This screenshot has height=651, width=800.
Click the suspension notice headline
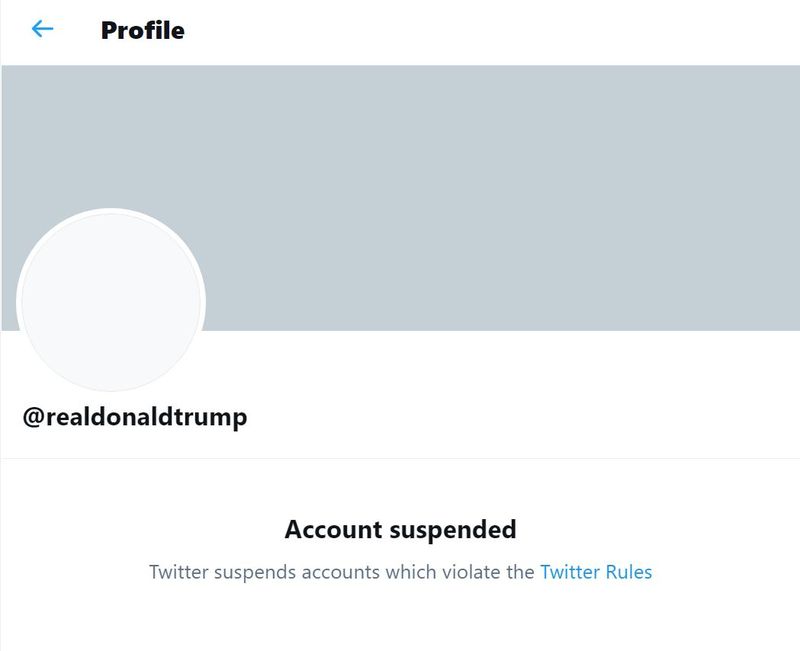pos(400,529)
